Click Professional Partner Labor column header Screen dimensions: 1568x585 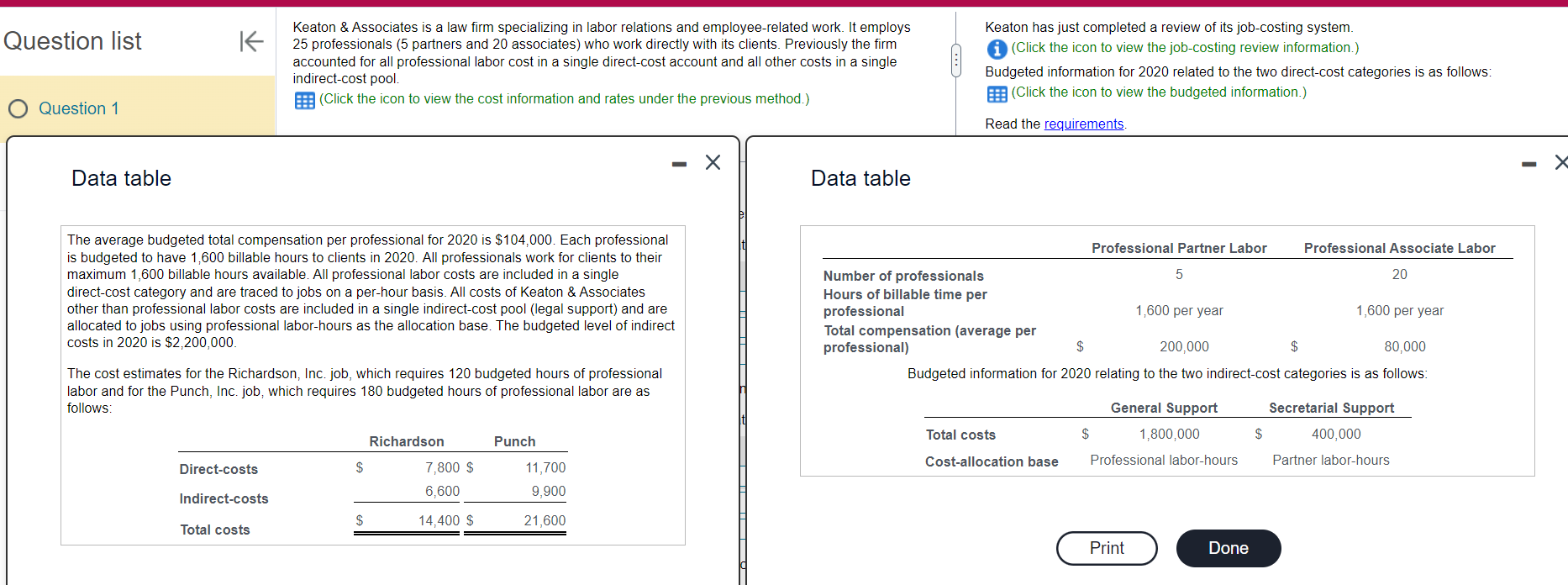[x=1179, y=248]
